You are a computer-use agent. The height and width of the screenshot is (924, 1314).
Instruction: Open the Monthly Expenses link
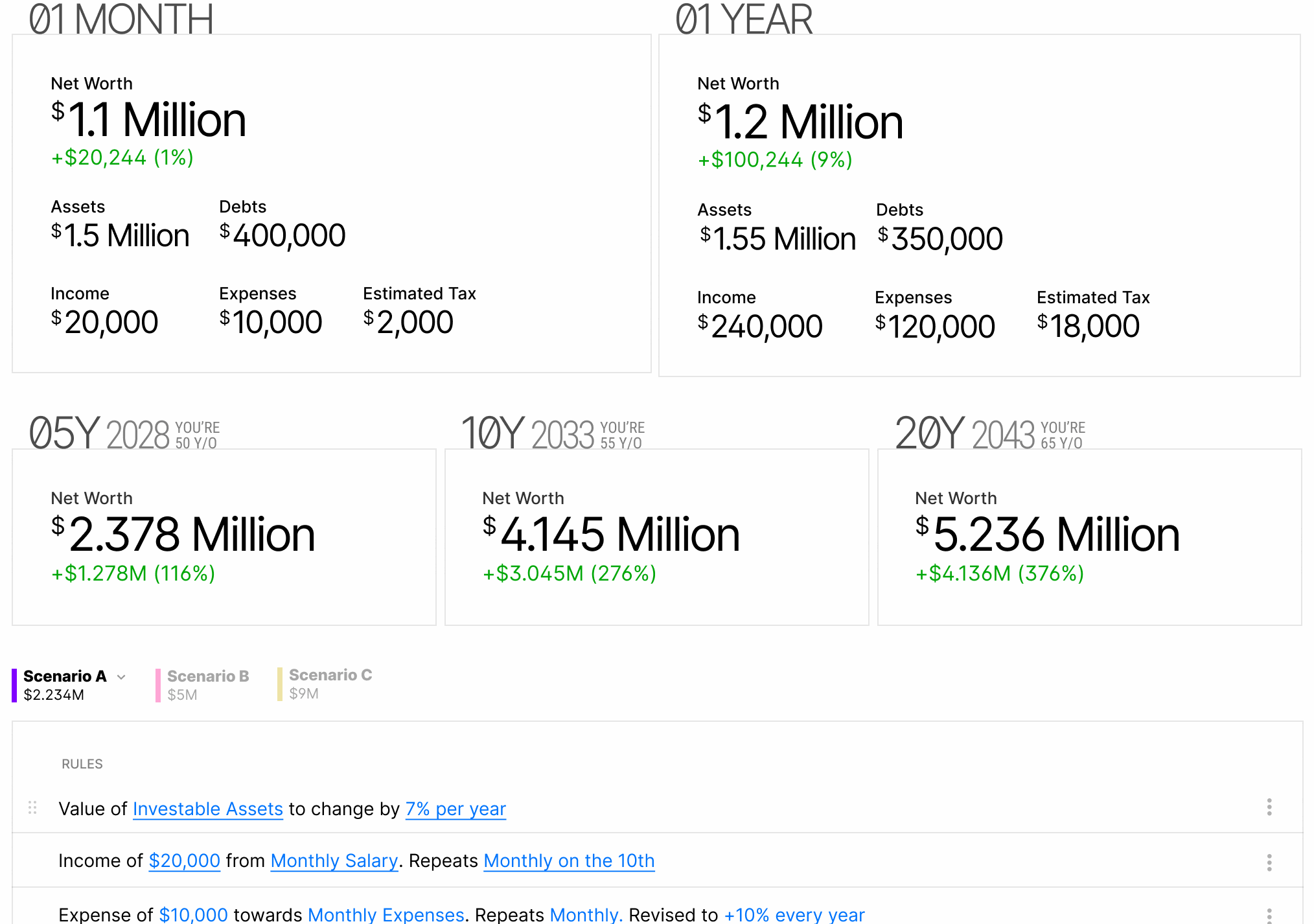[x=386, y=914]
